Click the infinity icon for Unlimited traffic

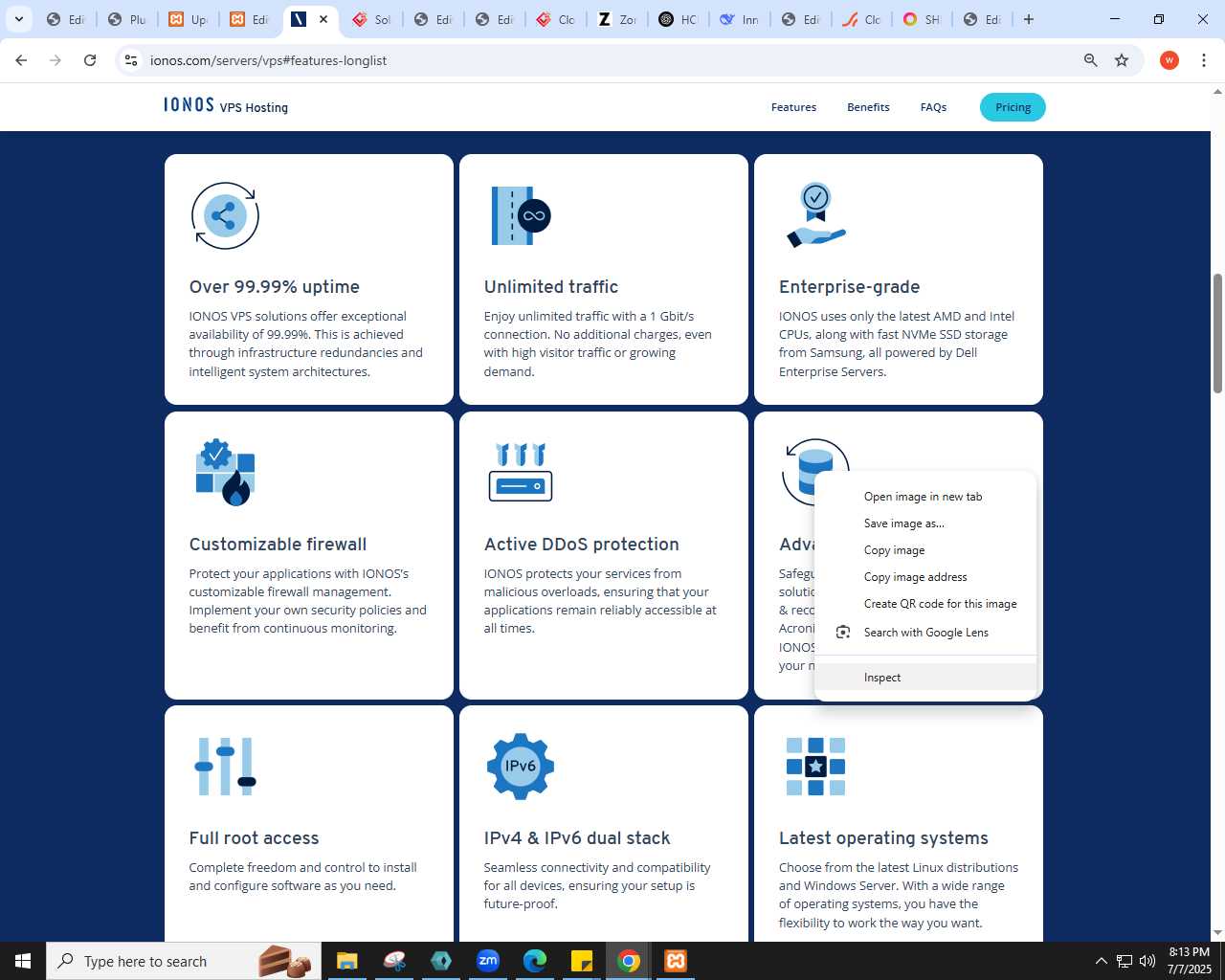521,215
